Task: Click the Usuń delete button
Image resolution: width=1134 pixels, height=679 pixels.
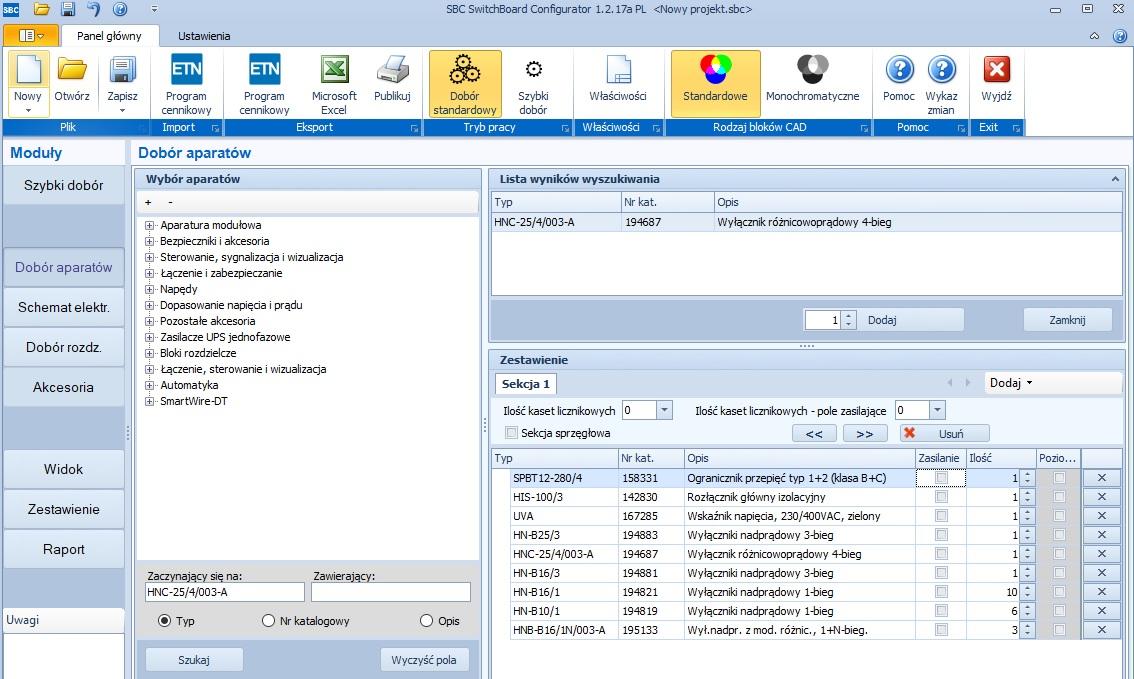Action: [x=944, y=433]
